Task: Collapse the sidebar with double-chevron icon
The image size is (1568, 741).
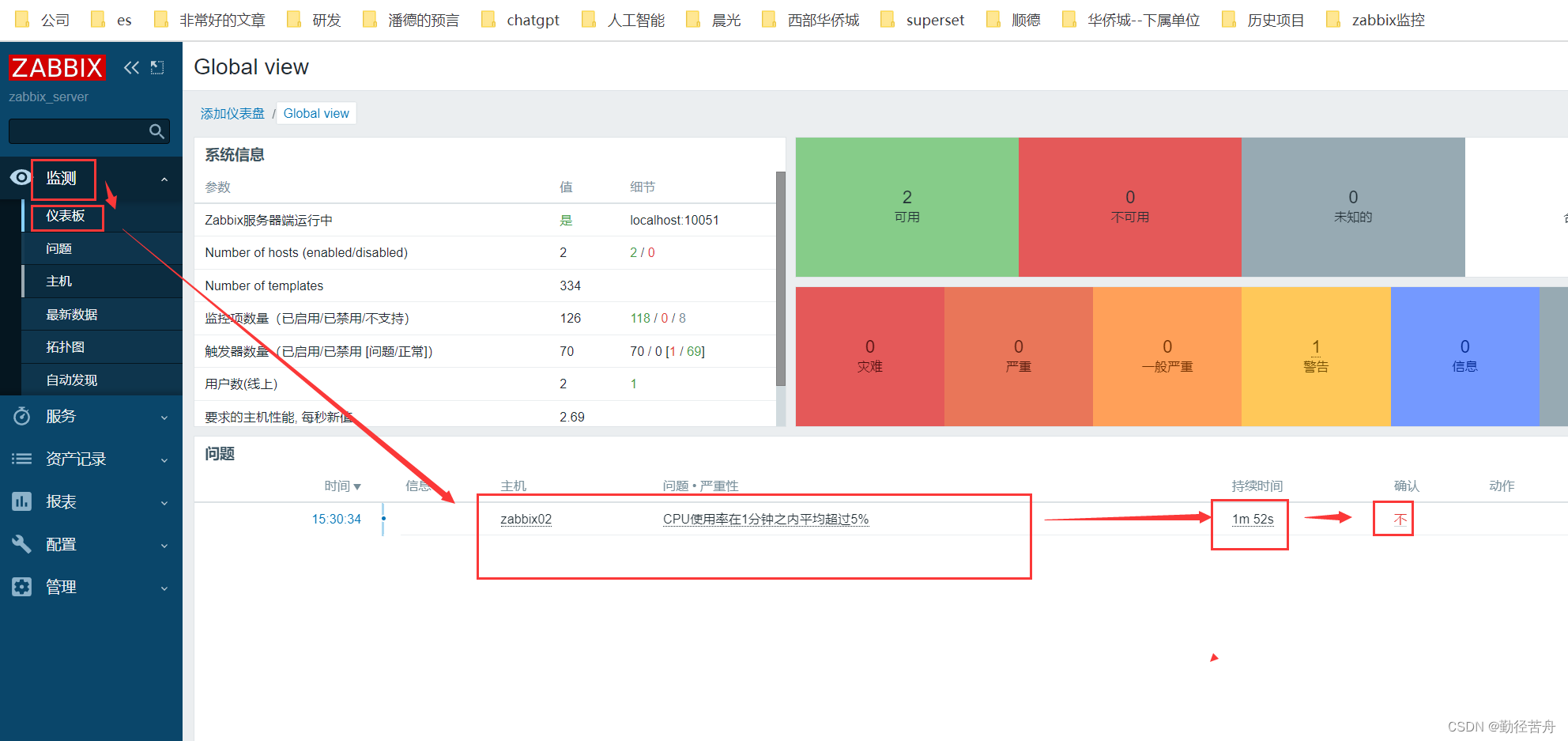Action: pyautogui.click(x=131, y=68)
